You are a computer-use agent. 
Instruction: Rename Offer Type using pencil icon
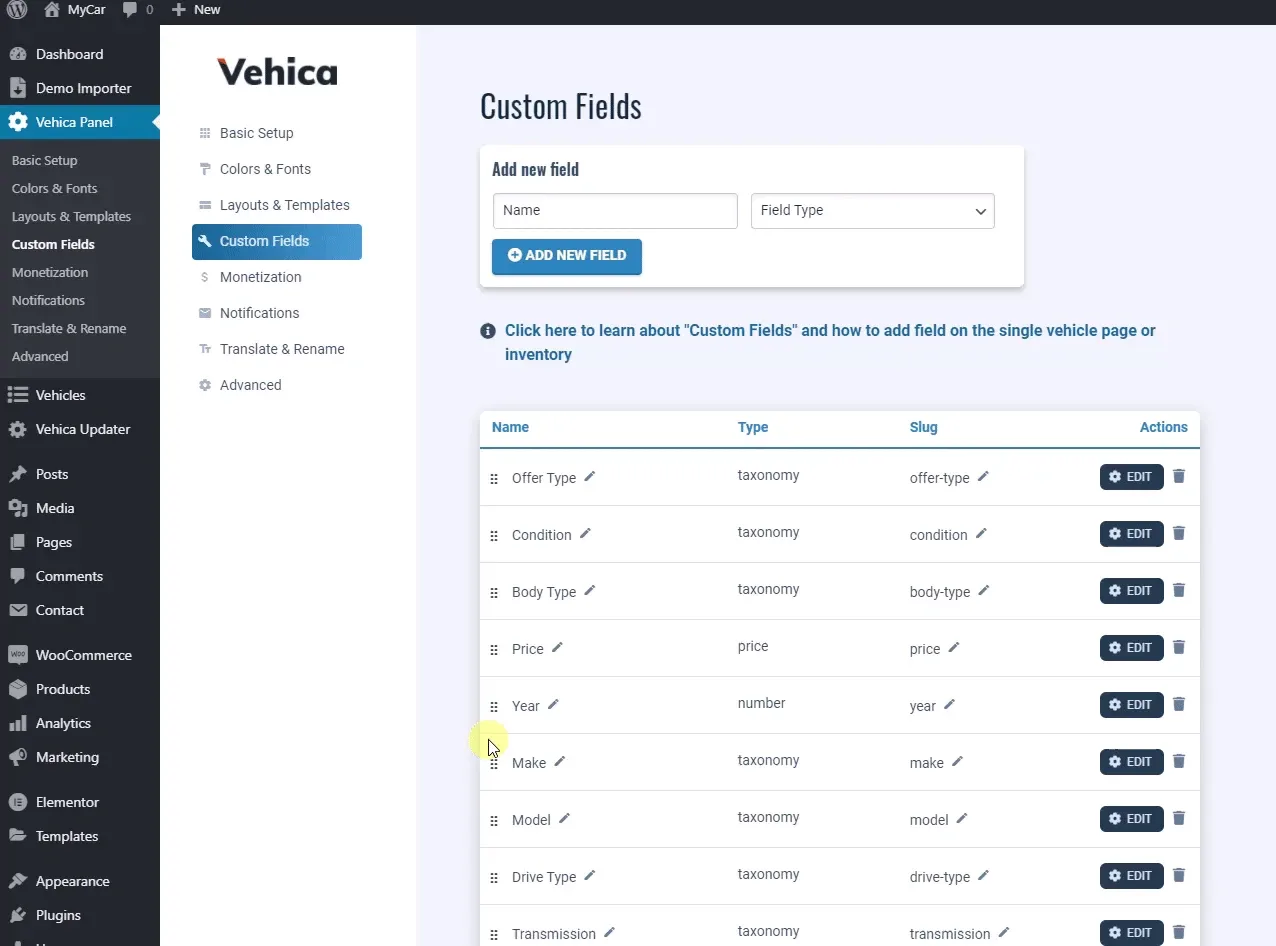click(590, 476)
